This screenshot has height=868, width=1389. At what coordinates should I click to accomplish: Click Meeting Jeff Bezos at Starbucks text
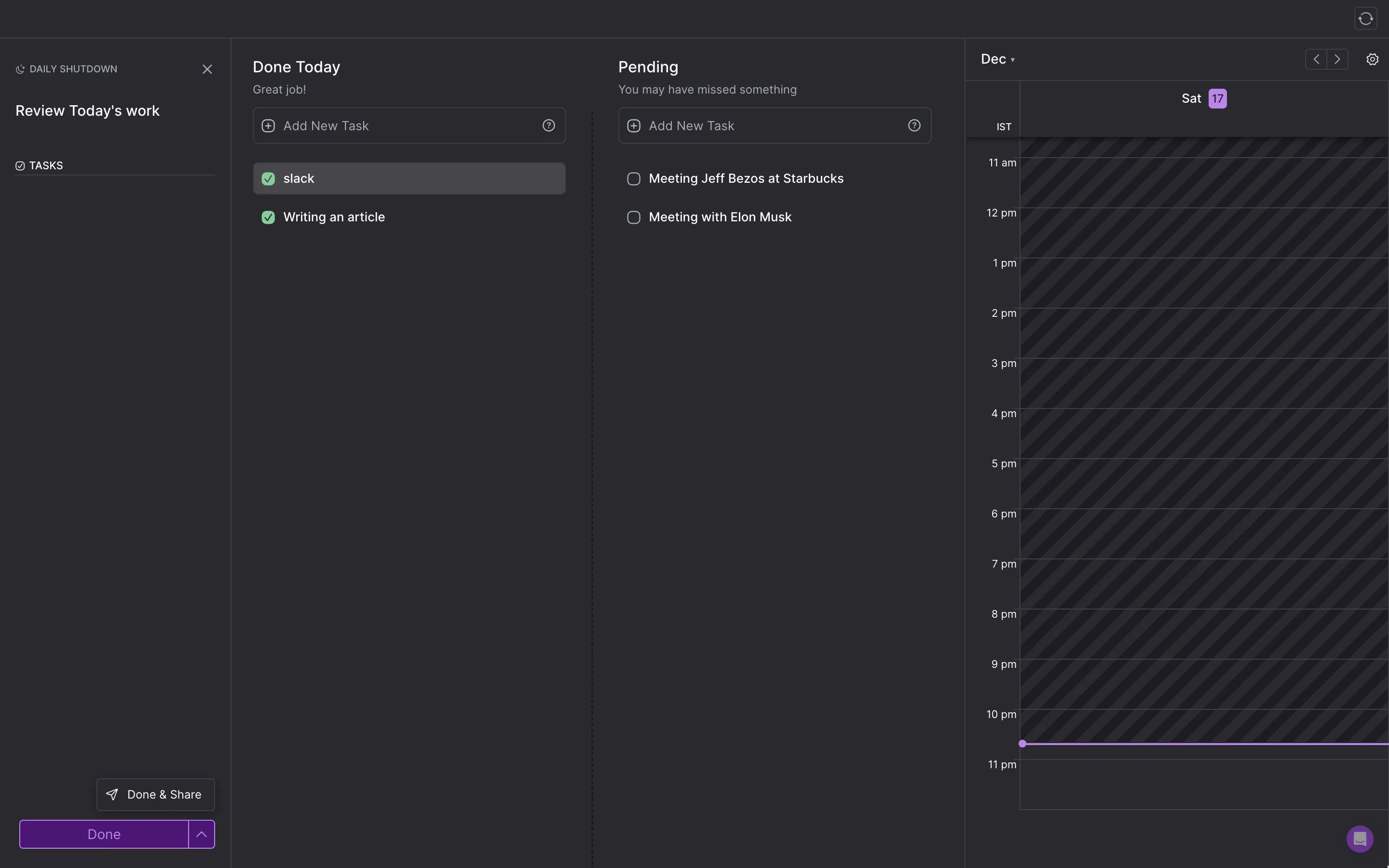point(746,178)
